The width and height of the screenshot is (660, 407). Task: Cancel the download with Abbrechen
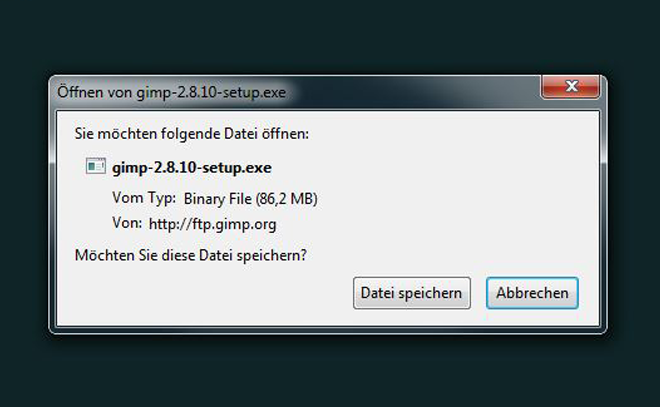click(x=532, y=293)
